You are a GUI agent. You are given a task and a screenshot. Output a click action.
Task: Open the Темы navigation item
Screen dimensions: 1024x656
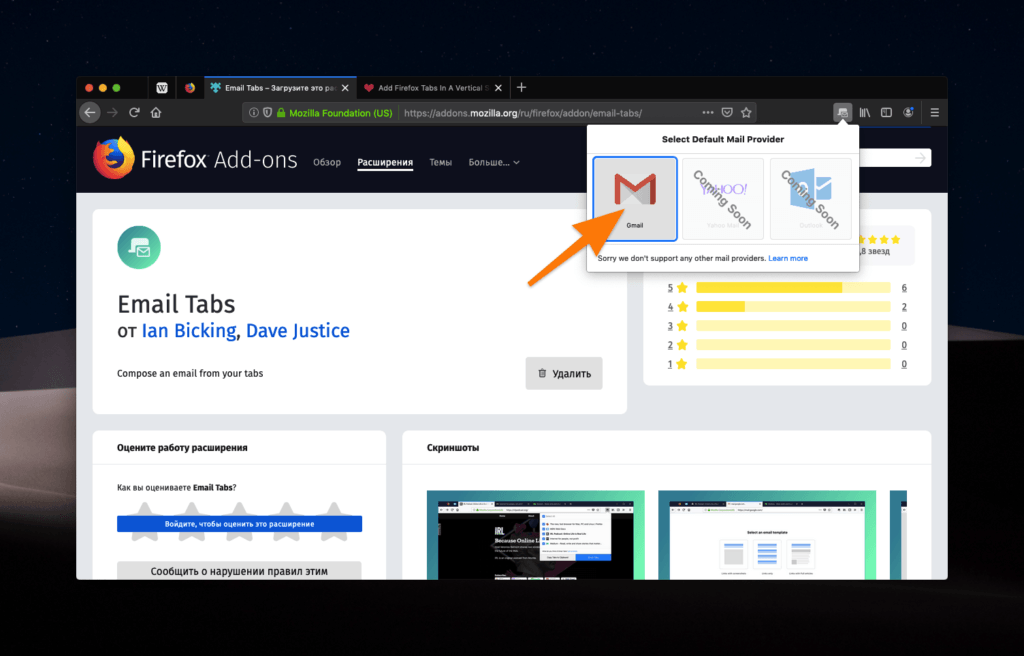(x=440, y=162)
